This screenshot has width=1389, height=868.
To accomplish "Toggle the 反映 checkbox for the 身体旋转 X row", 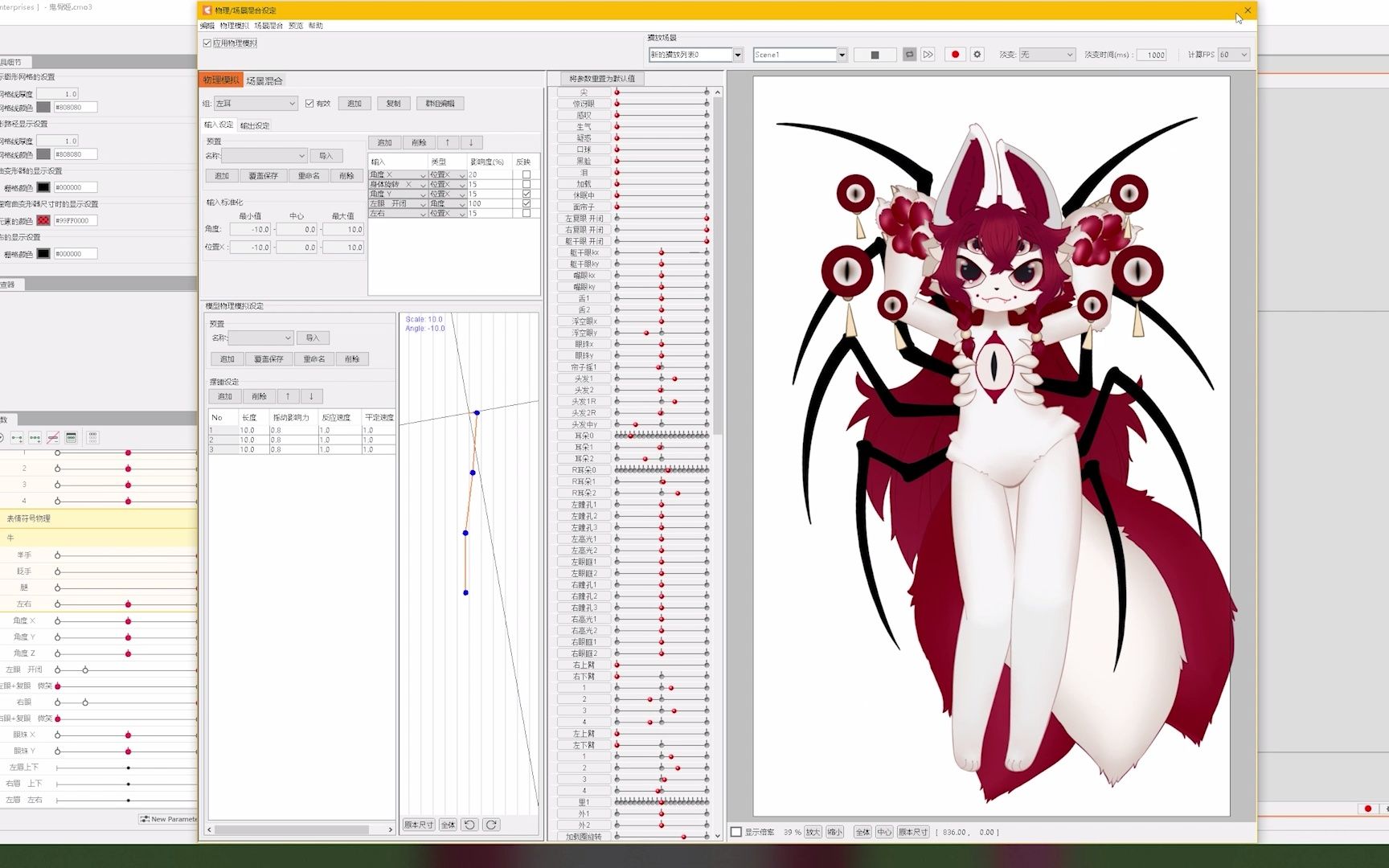I will [527, 184].
